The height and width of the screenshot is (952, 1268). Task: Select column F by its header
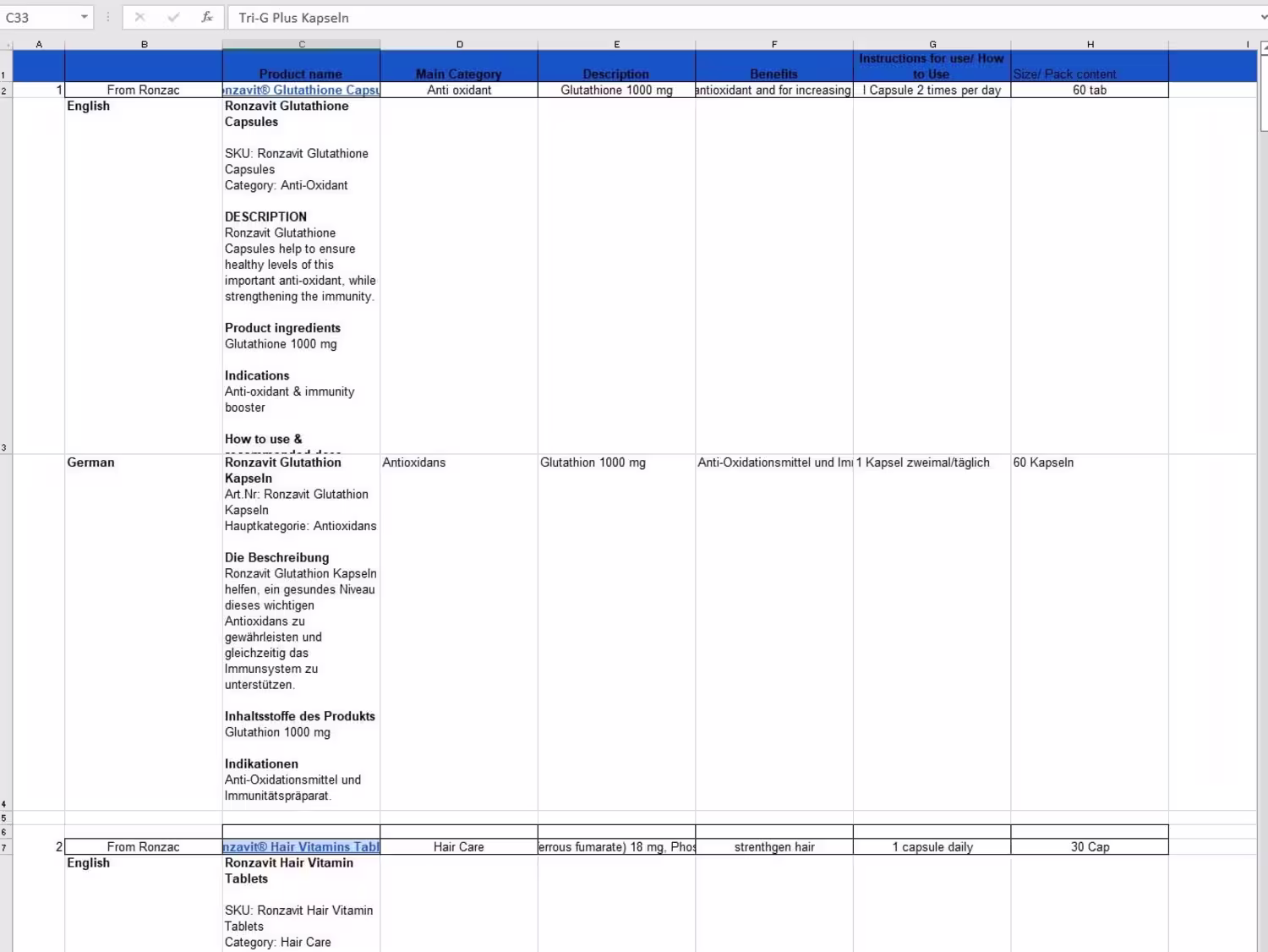[x=774, y=44]
